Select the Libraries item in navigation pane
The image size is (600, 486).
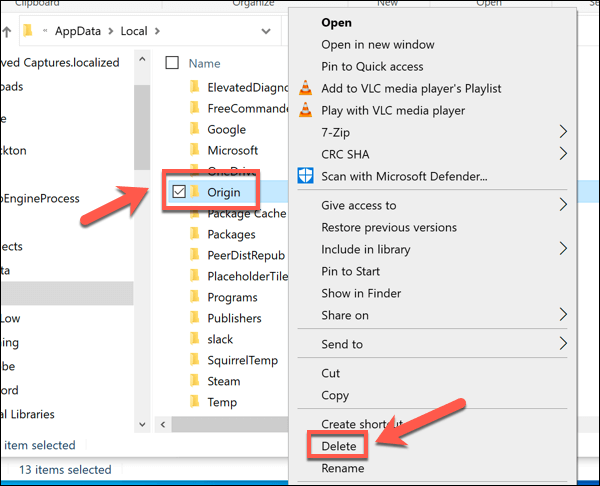point(28,414)
